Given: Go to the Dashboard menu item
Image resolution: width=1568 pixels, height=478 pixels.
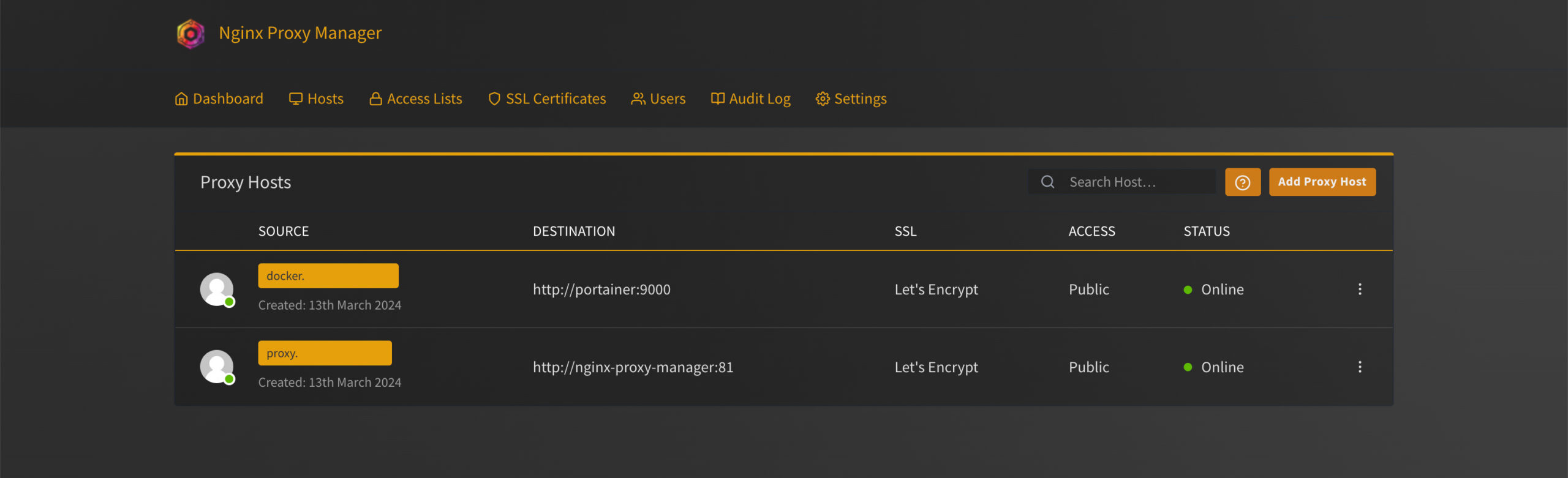Looking at the screenshot, I should (219, 99).
